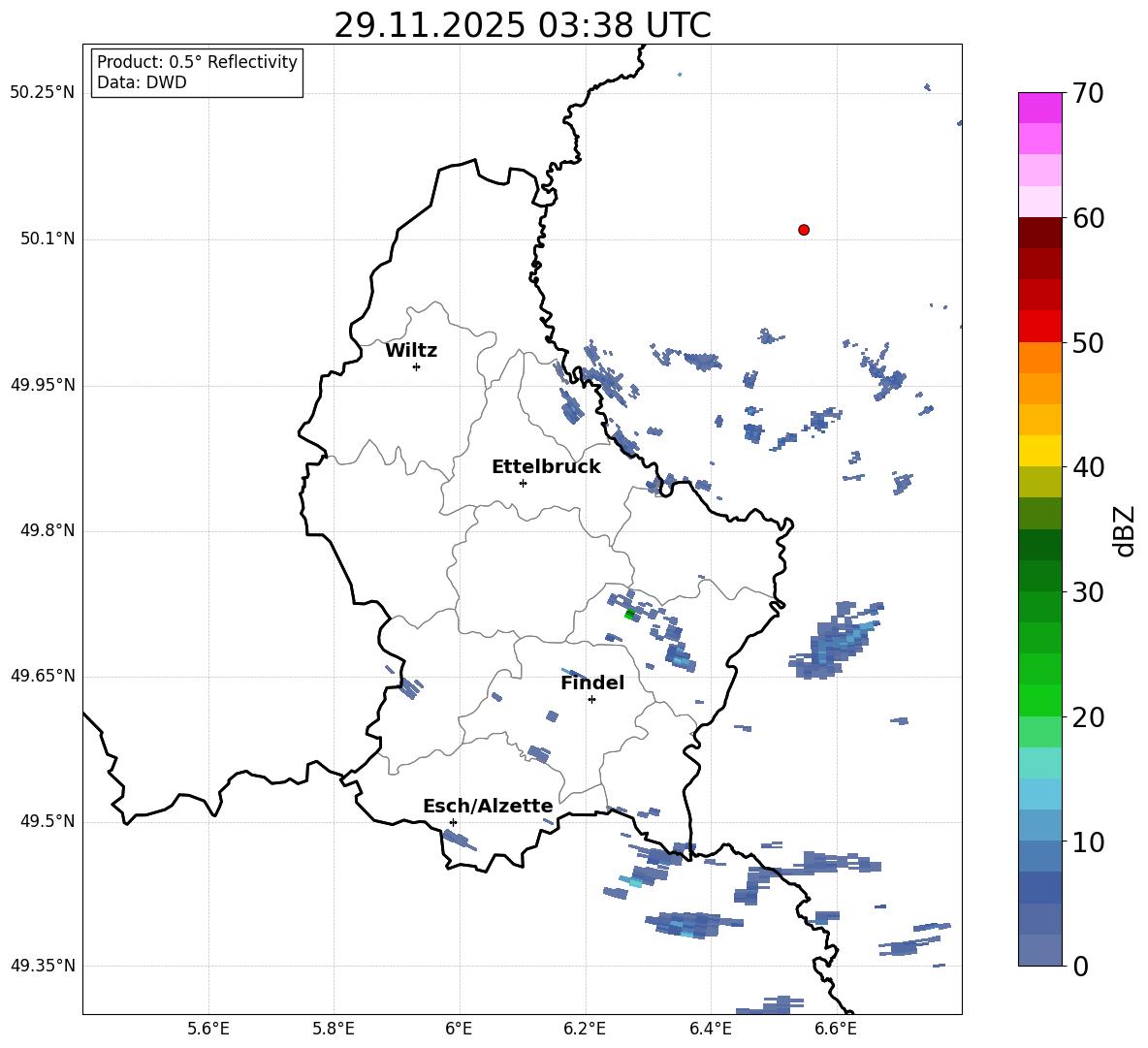Click the 30 tick label on colorbar
1148x1048 pixels.
tap(1087, 592)
